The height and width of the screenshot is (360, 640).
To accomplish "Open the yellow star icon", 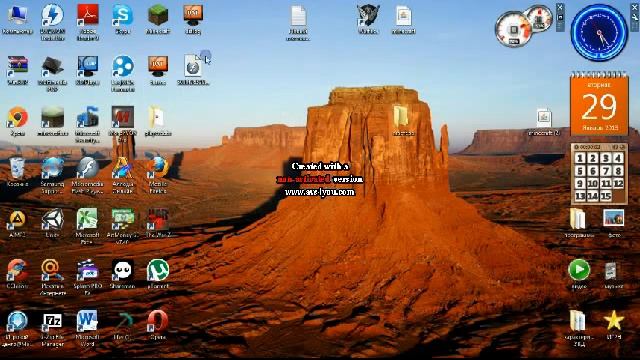I will coord(614,321).
